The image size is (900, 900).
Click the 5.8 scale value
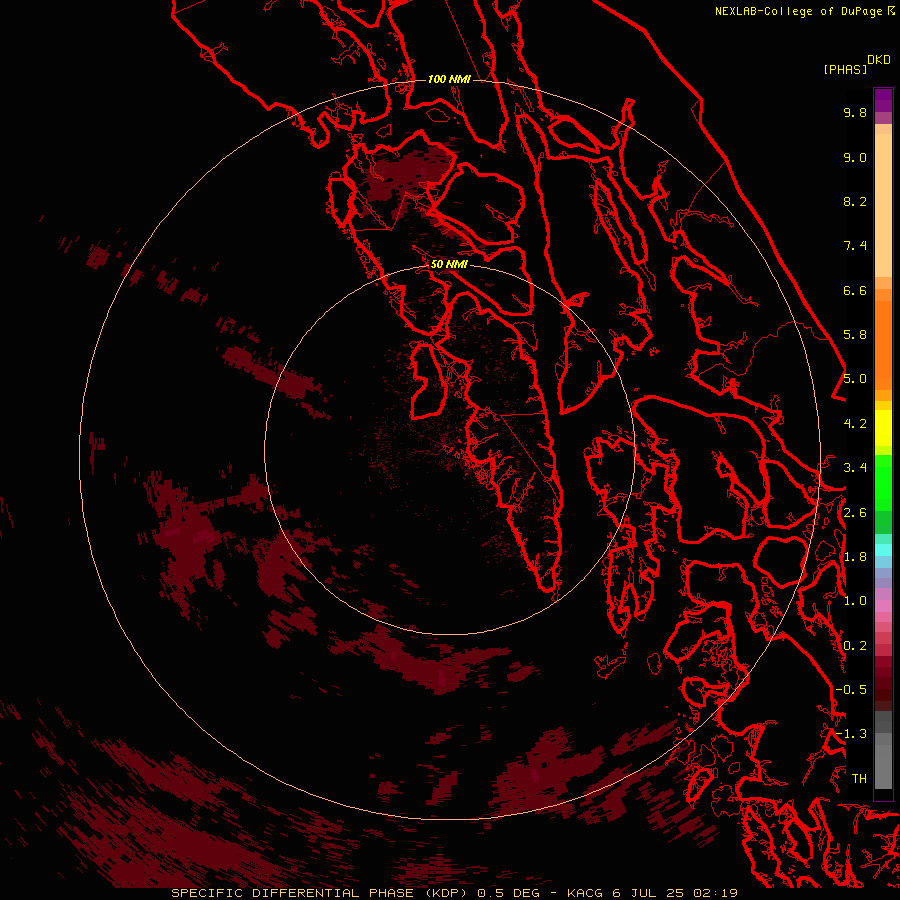point(855,335)
